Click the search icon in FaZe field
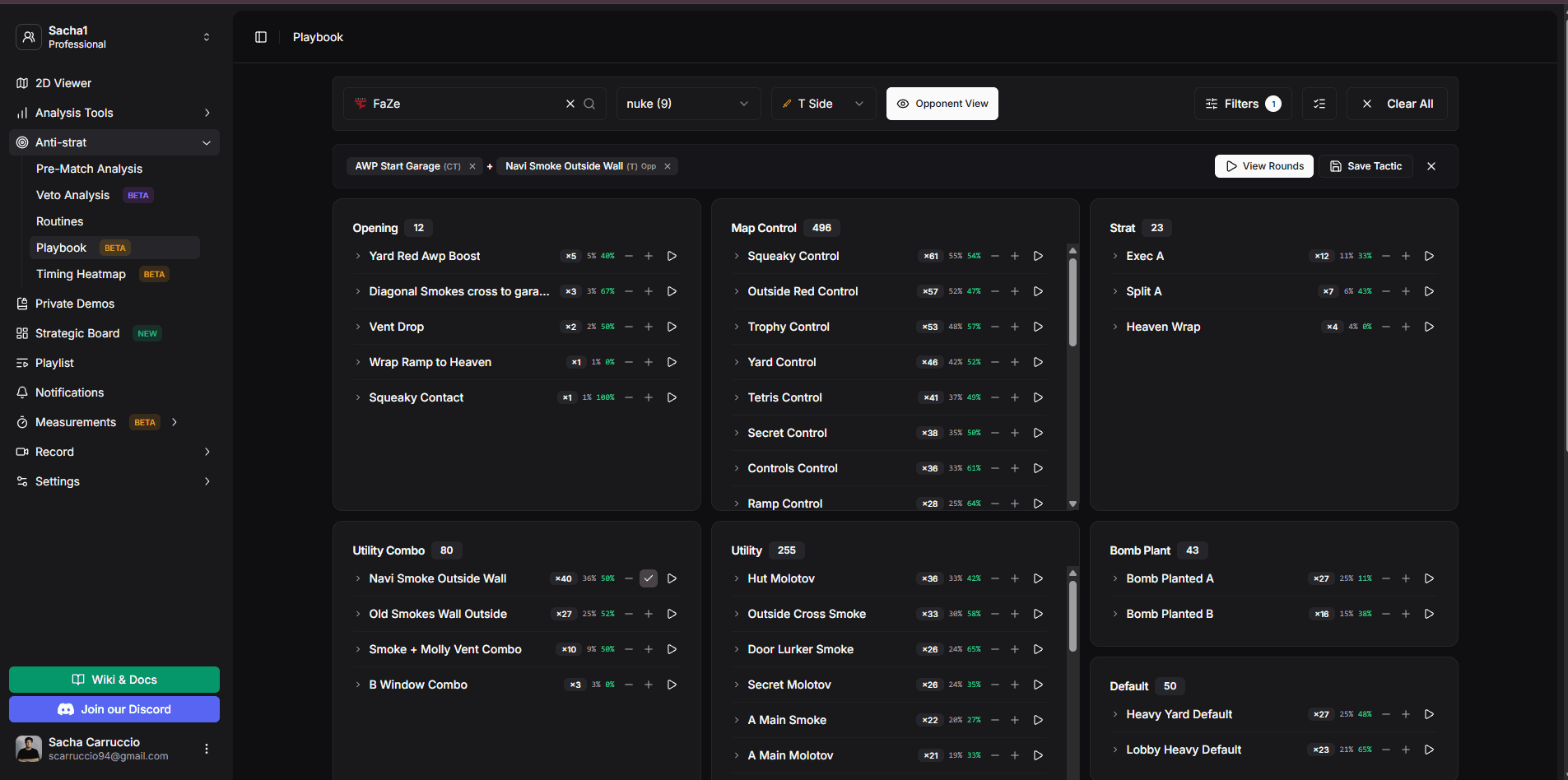This screenshot has width=1568, height=780. (589, 104)
